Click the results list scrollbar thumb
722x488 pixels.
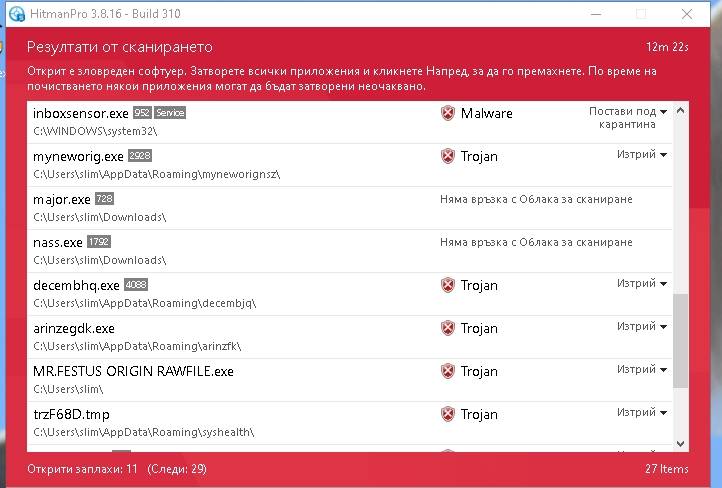coord(681,341)
